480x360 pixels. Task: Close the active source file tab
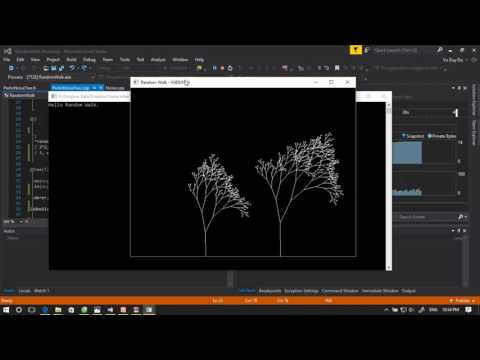tap(101, 88)
